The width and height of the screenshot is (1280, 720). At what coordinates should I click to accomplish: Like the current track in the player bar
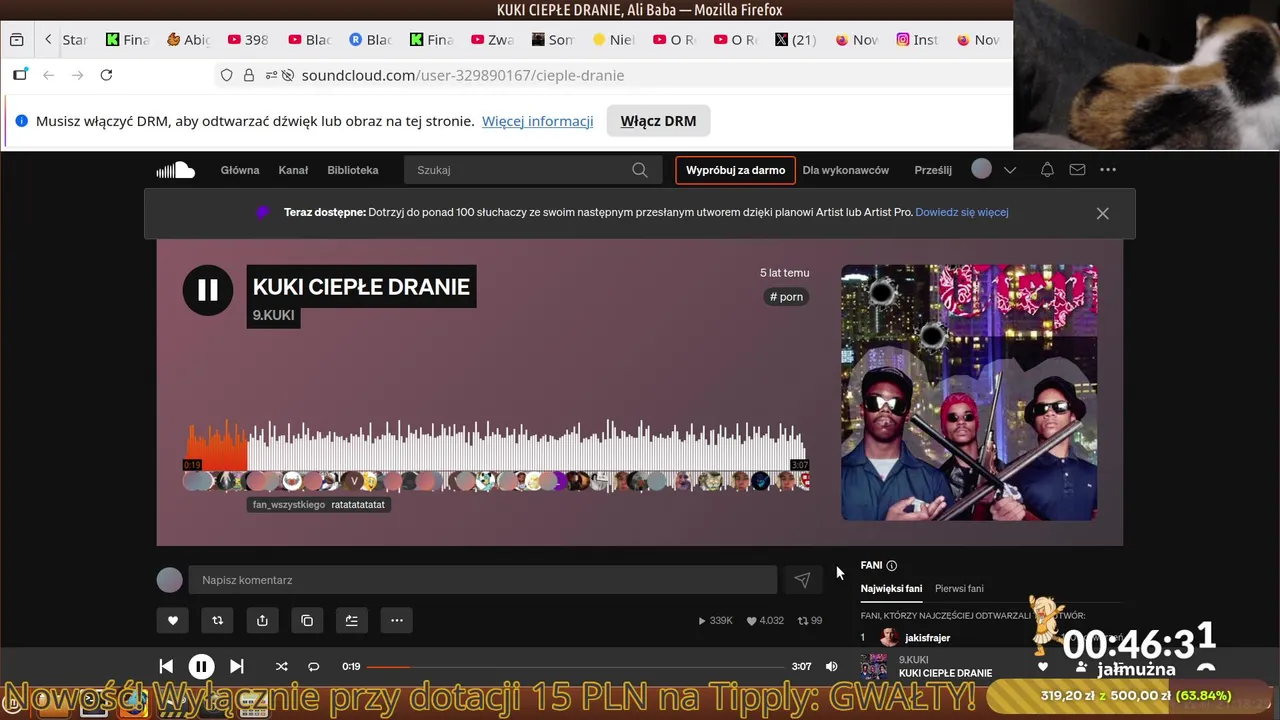(1043, 667)
